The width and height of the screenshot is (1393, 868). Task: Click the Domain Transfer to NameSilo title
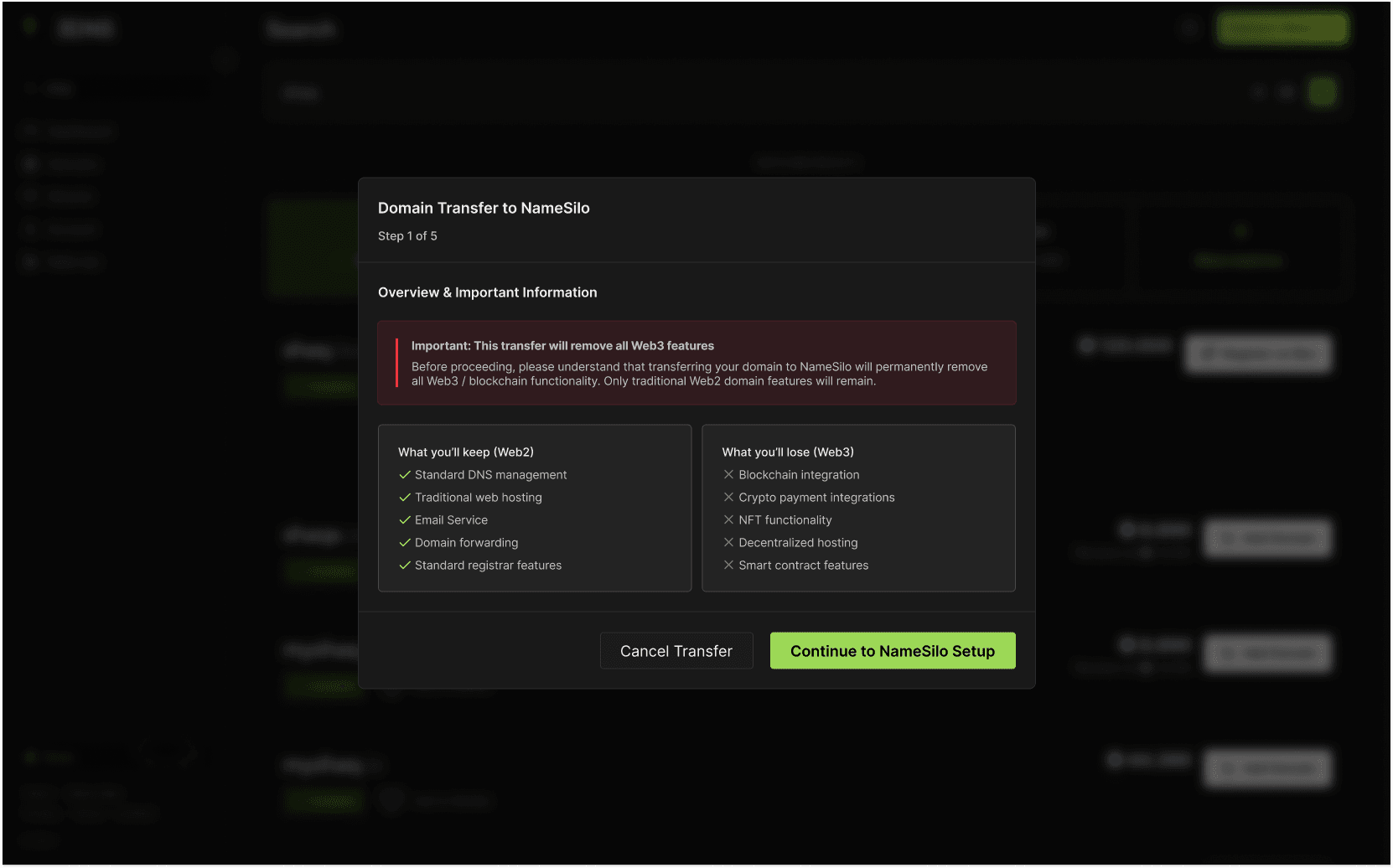pyautogui.click(x=484, y=208)
